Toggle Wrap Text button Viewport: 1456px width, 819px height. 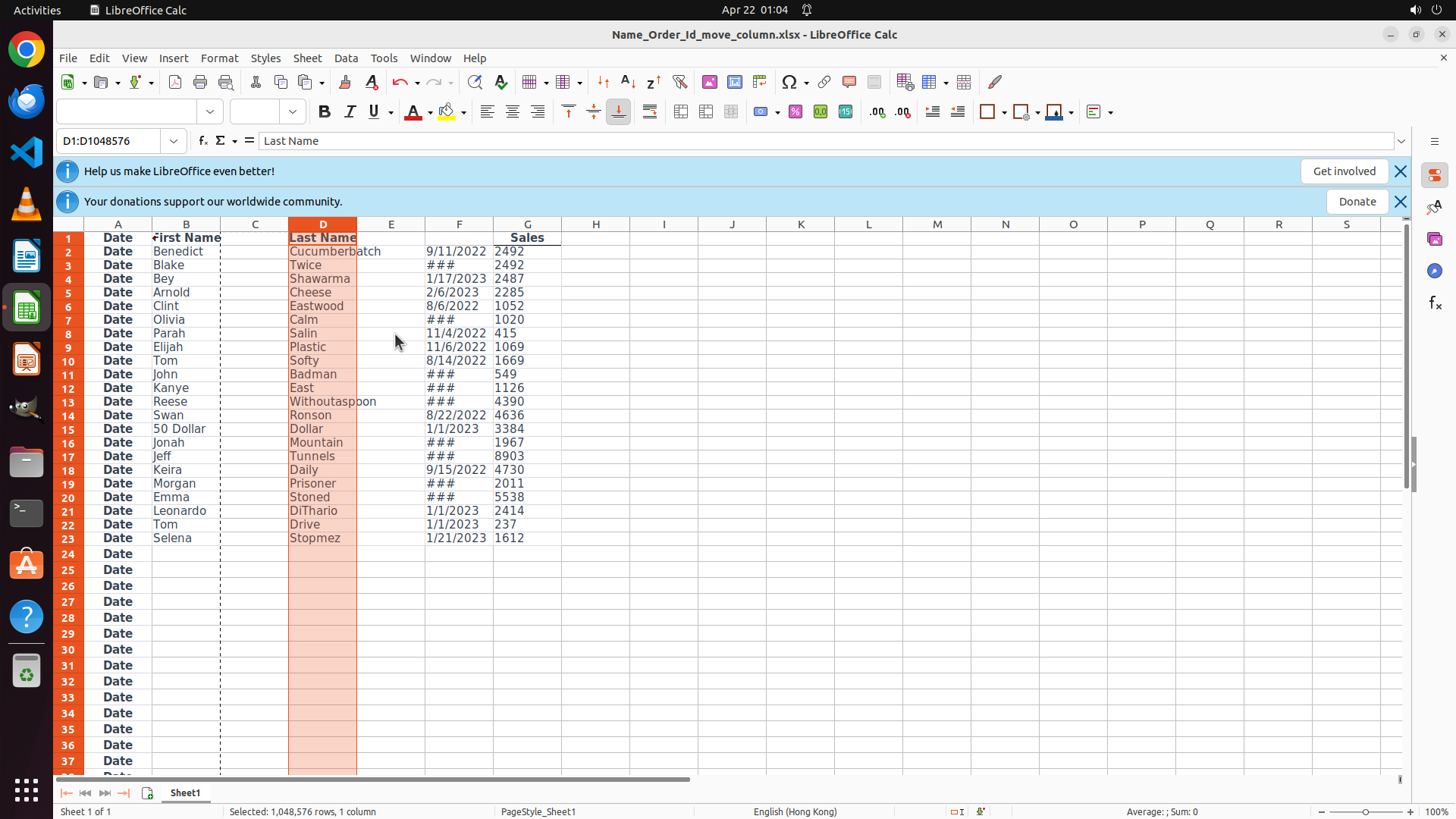click(x=650, y=112)
